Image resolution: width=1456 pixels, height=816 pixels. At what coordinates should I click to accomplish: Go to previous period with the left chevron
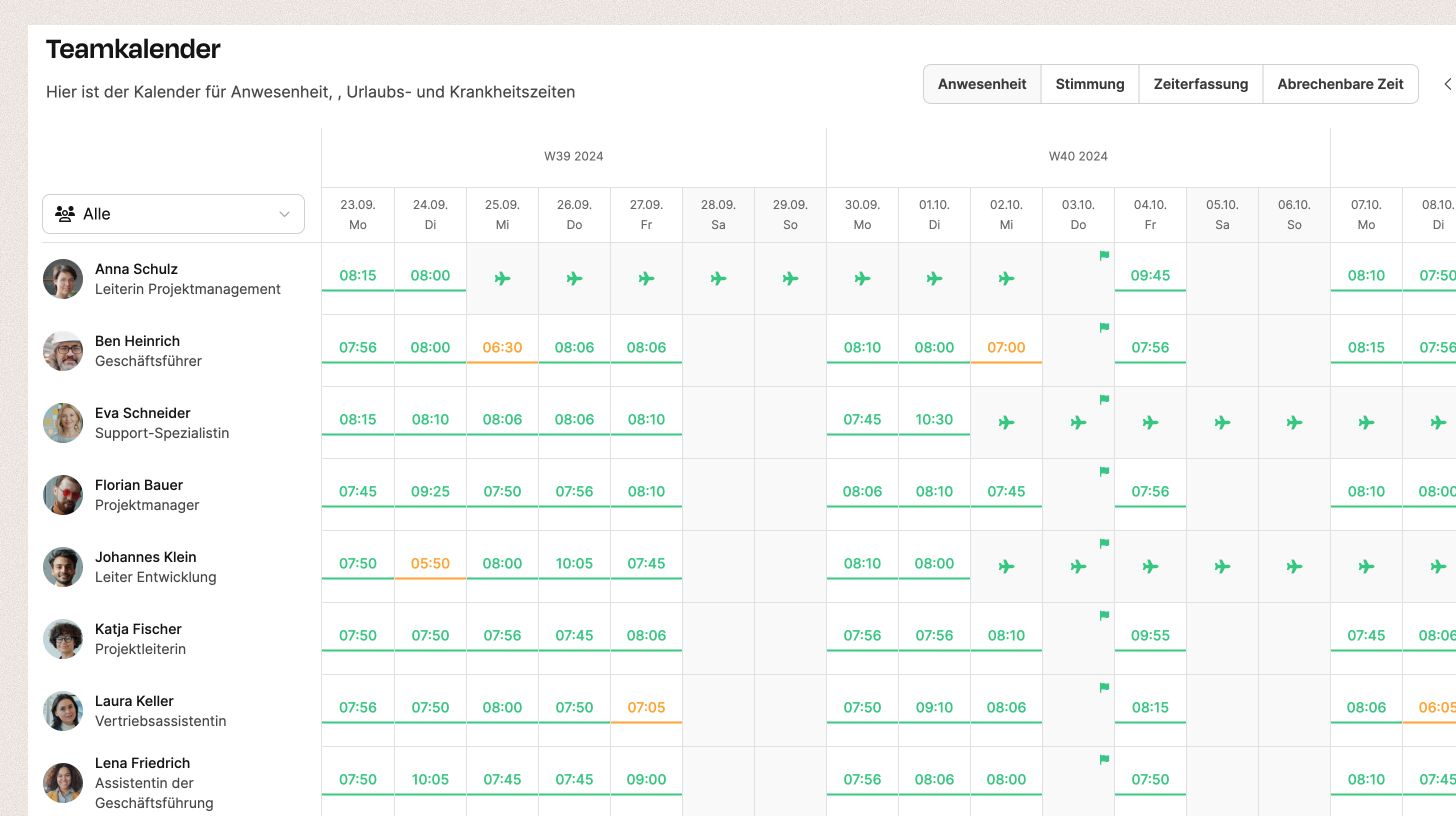pos(1447,84)
